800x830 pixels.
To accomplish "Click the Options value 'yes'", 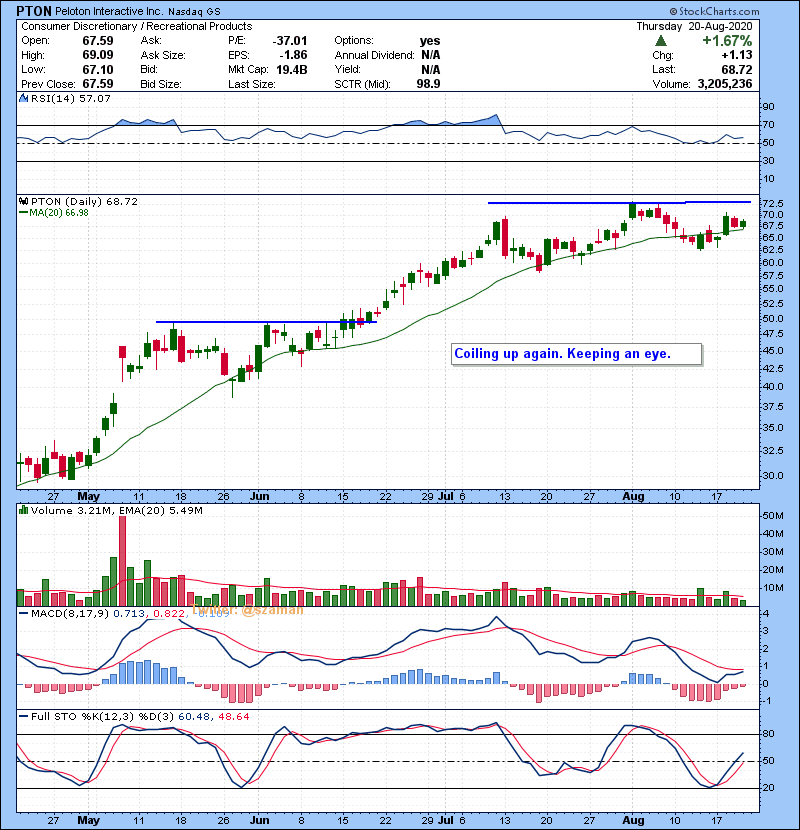I will [430, 41].
